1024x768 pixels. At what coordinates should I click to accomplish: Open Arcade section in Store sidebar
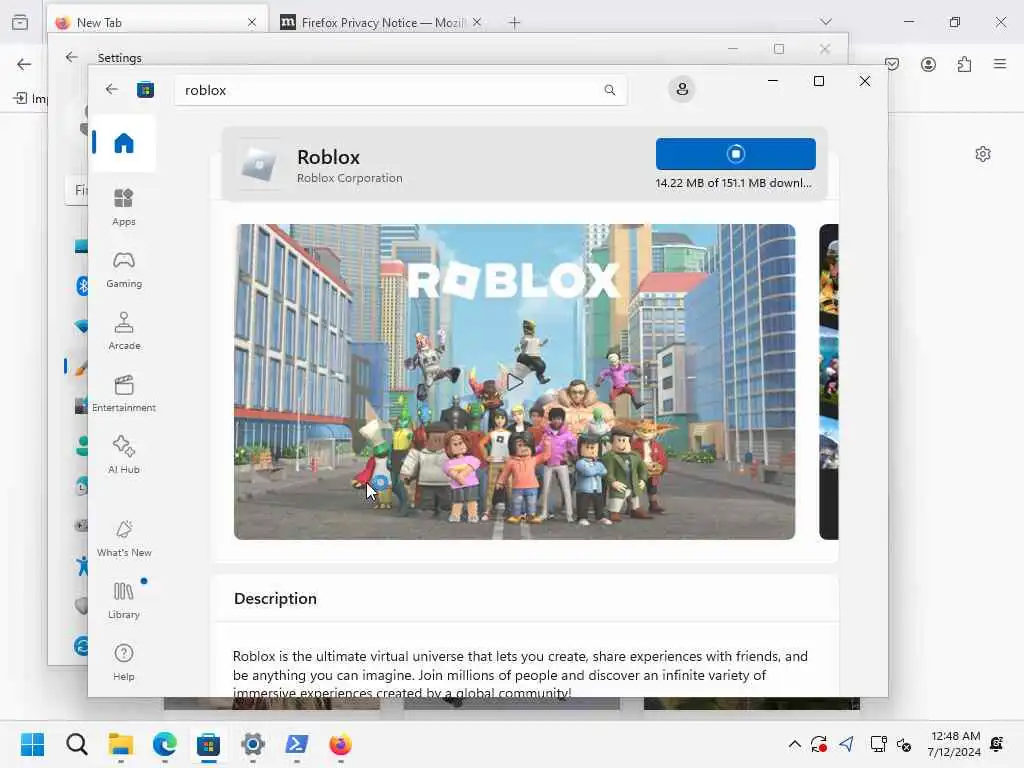tap(123, 331)
